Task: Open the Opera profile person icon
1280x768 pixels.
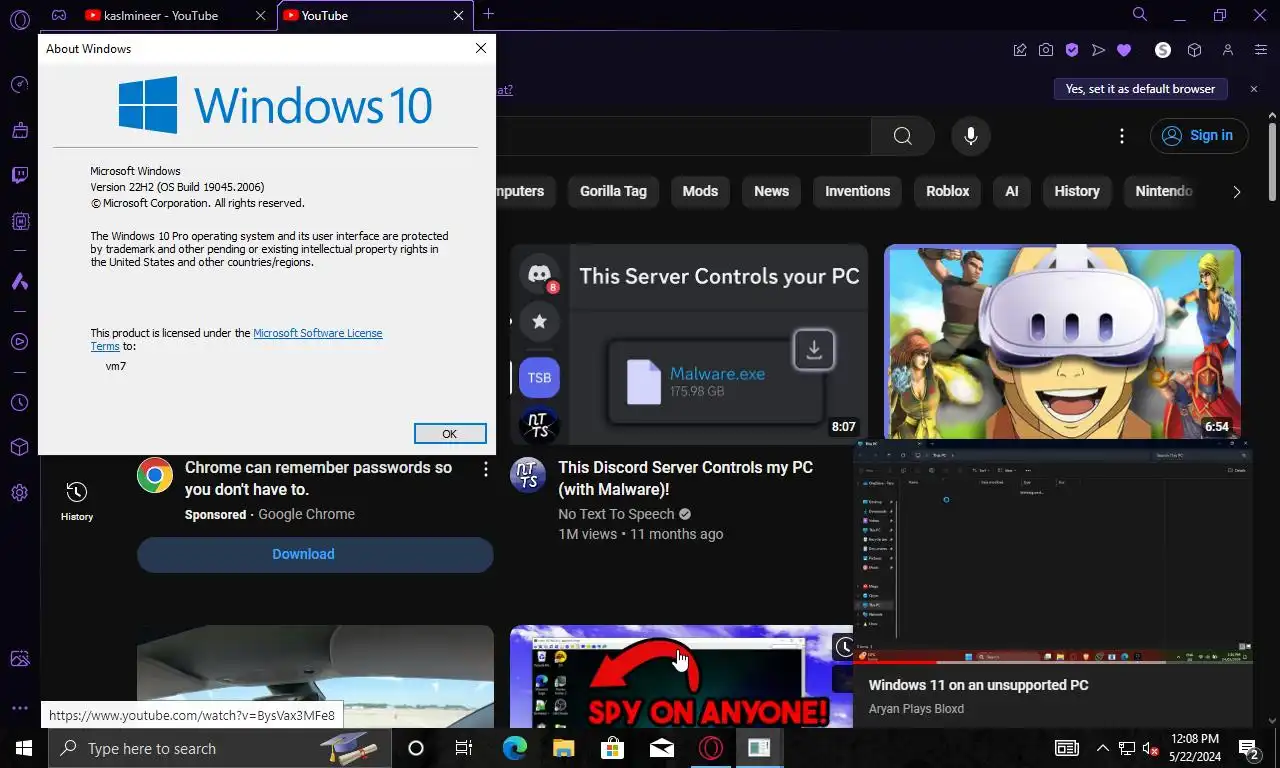Action: tap(1228, 50)
